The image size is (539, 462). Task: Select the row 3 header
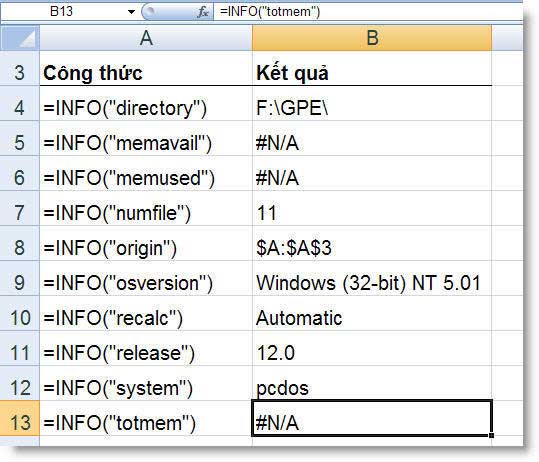click(20, 73)
